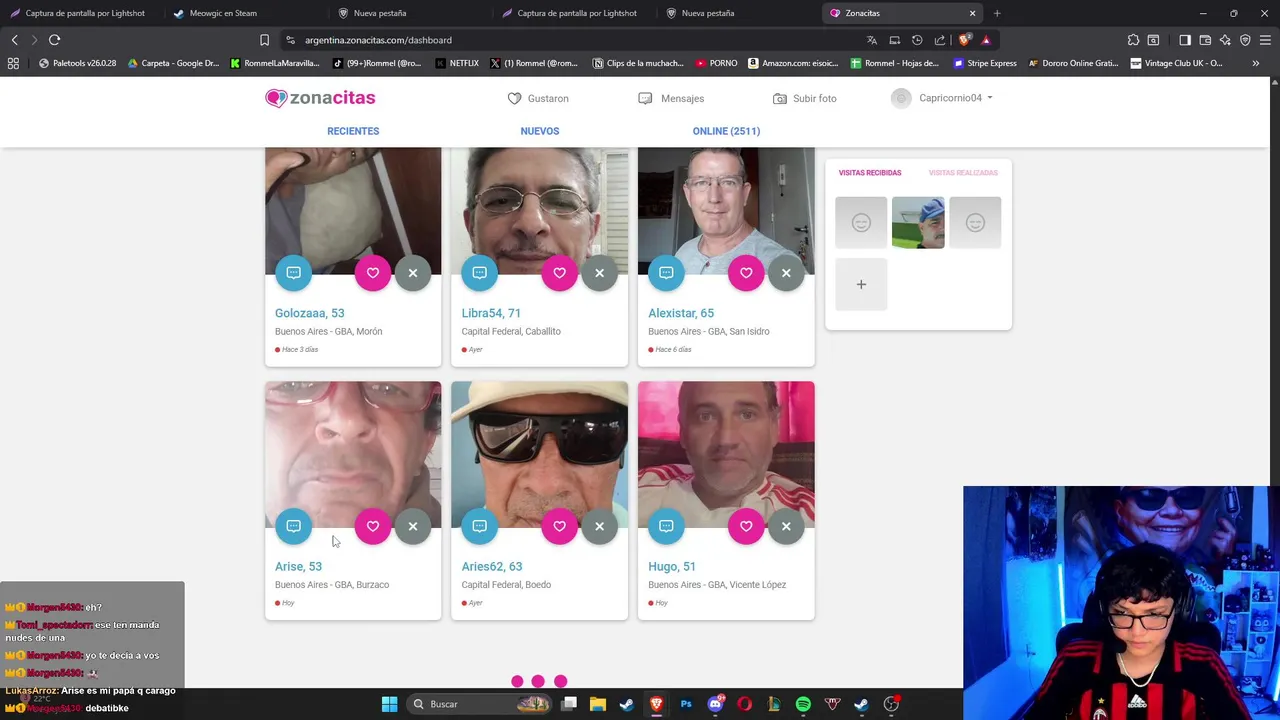Expand the Capricornio04 account dropdown

[x=942, y=98]
